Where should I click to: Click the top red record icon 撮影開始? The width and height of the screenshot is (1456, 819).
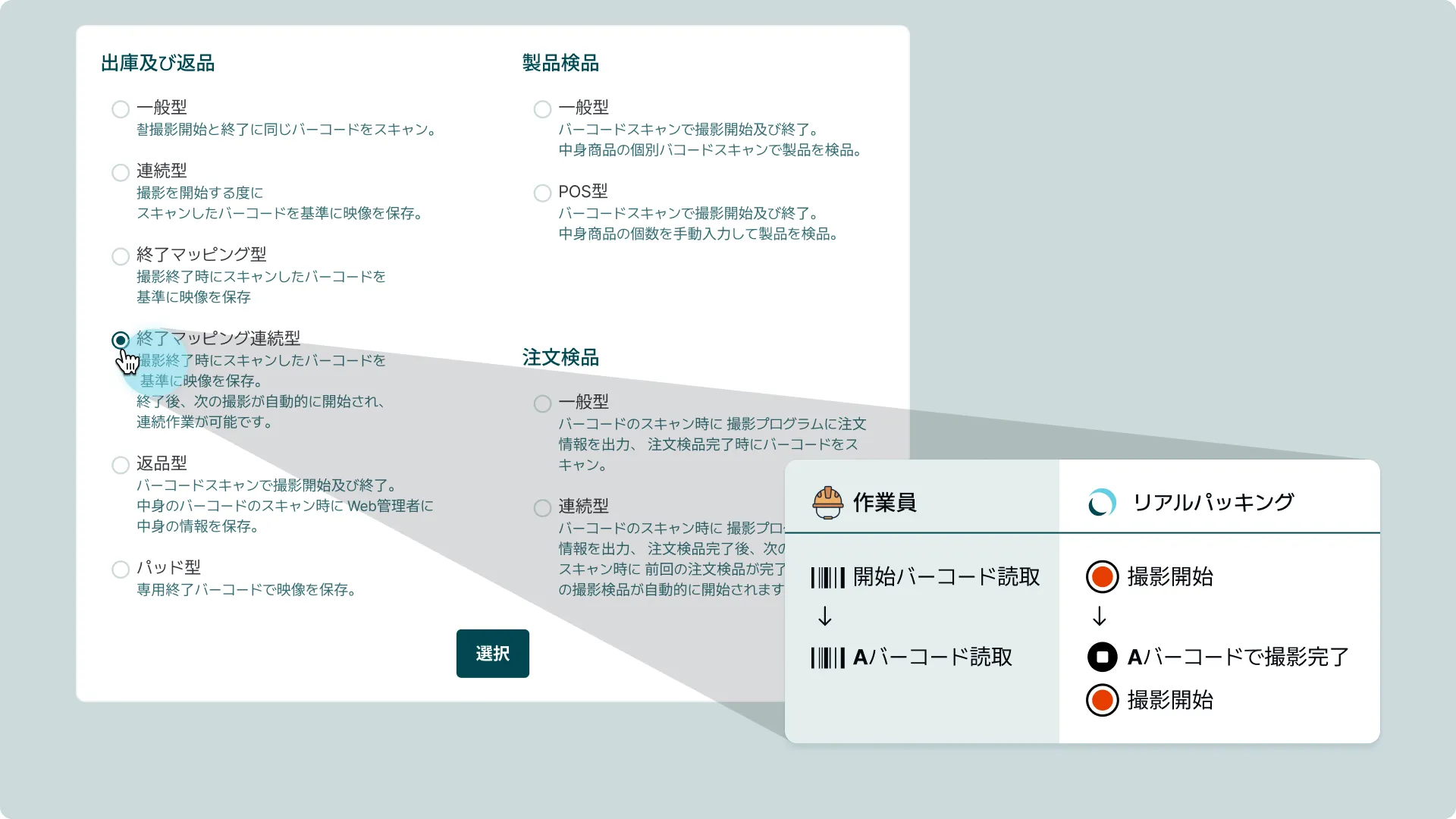click(x=1102, y=577)
